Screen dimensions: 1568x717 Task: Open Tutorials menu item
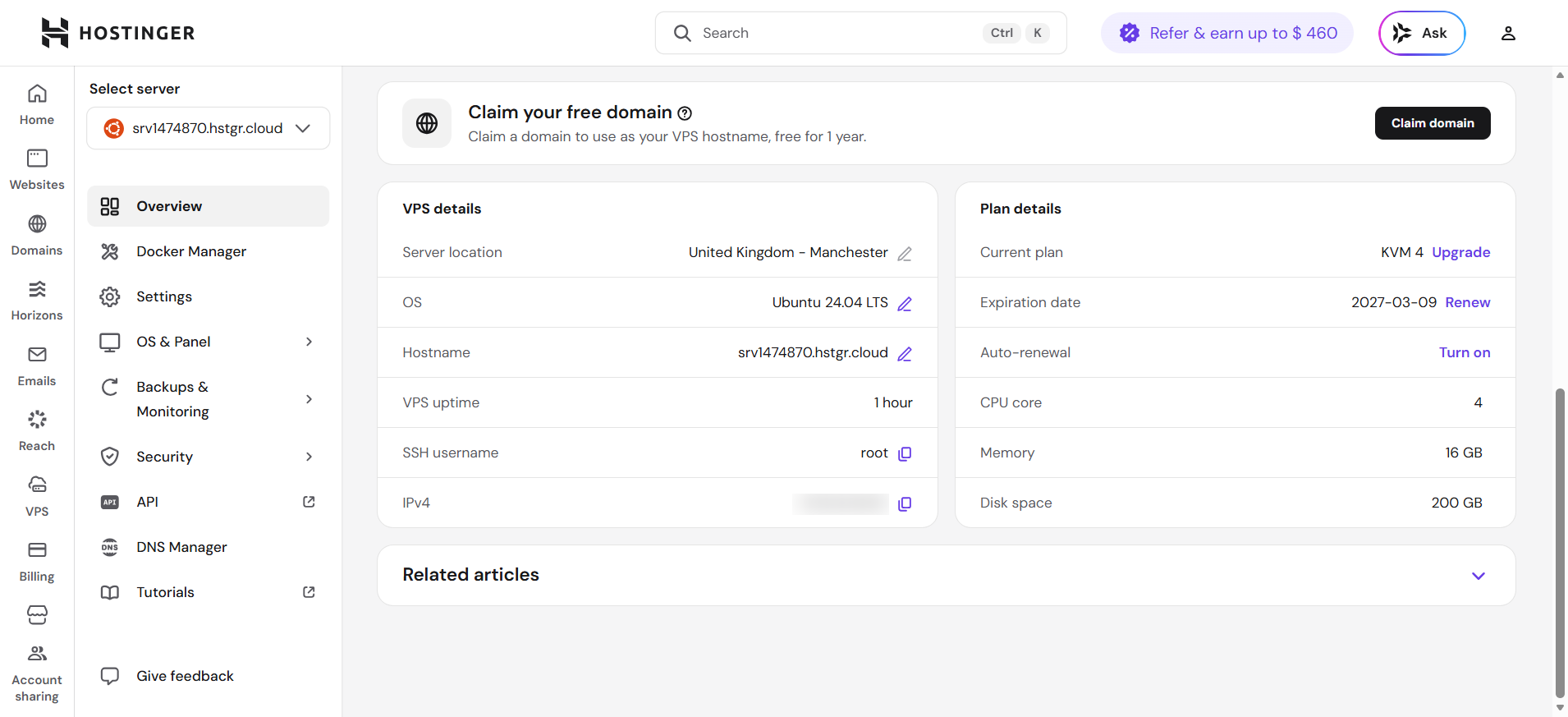209,592
